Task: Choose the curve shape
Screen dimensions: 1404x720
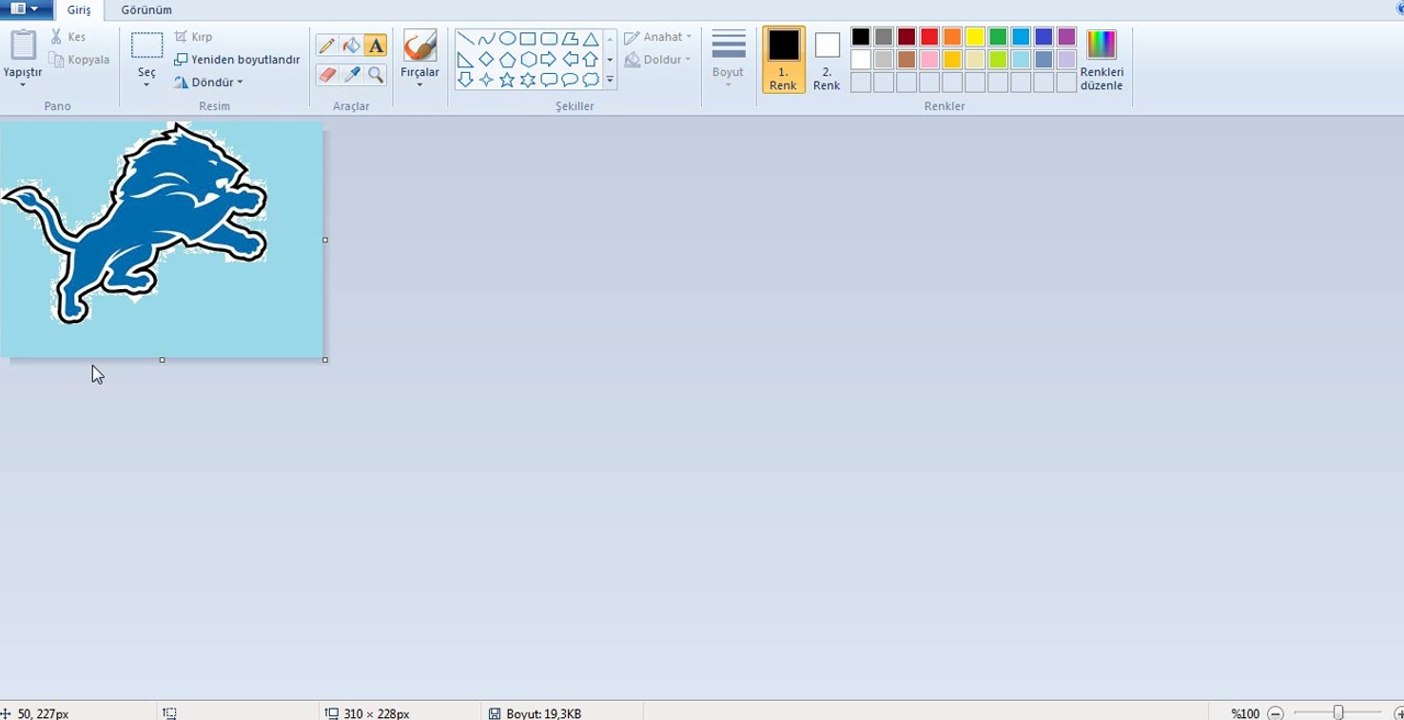Action: [x=486, y=39]
